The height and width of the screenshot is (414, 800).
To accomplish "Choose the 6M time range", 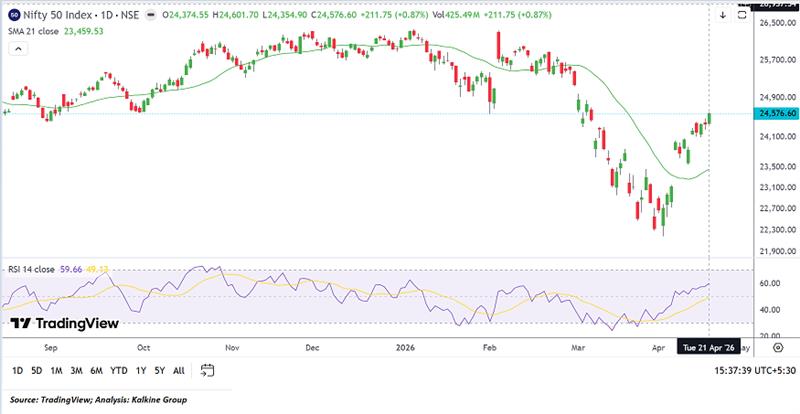I will coord(96,371).
